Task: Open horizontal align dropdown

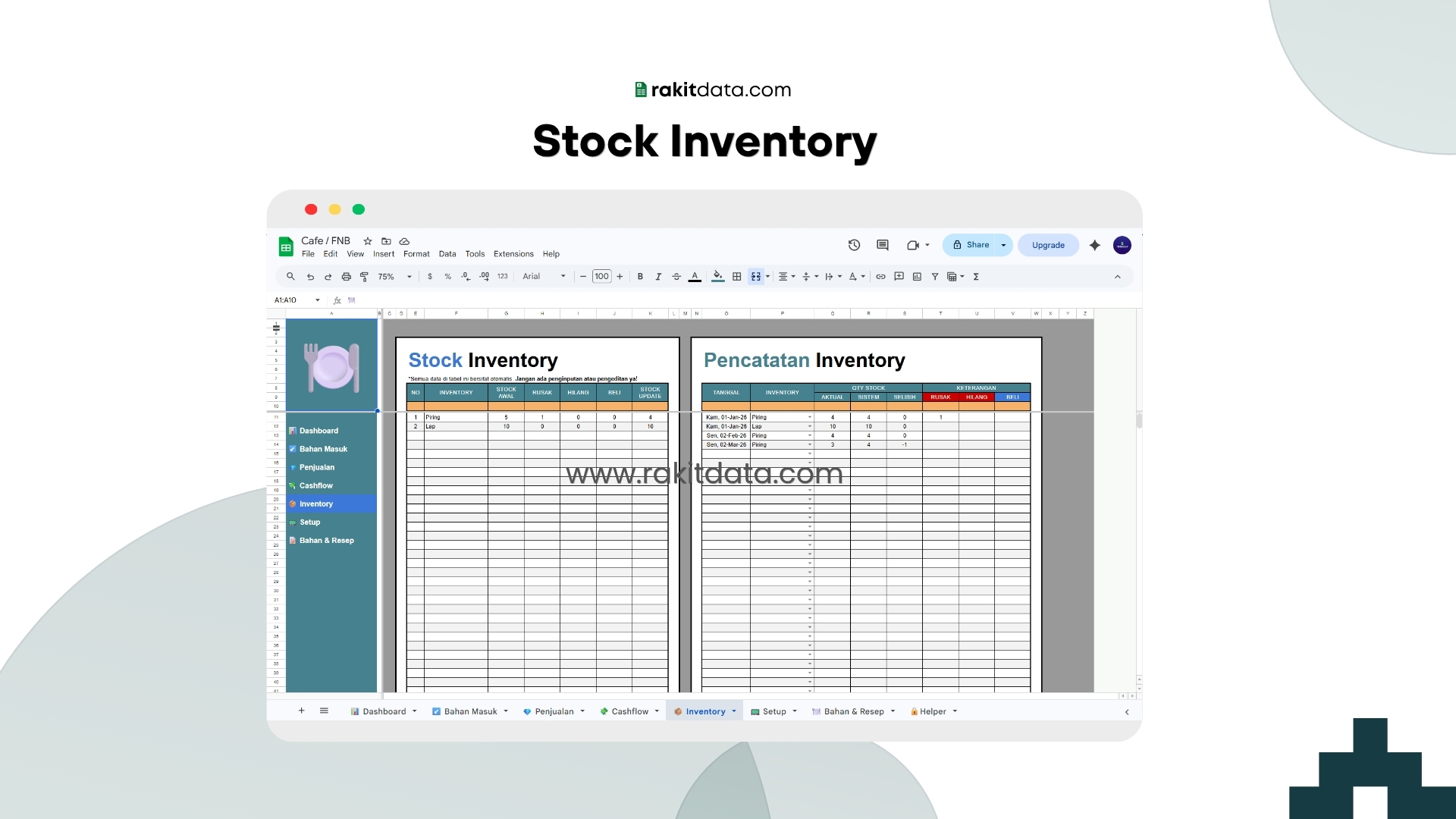Action: tap(786, 277)
